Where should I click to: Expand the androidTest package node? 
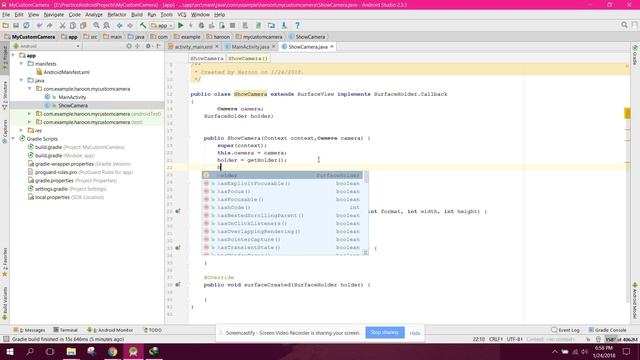point(30,113)
